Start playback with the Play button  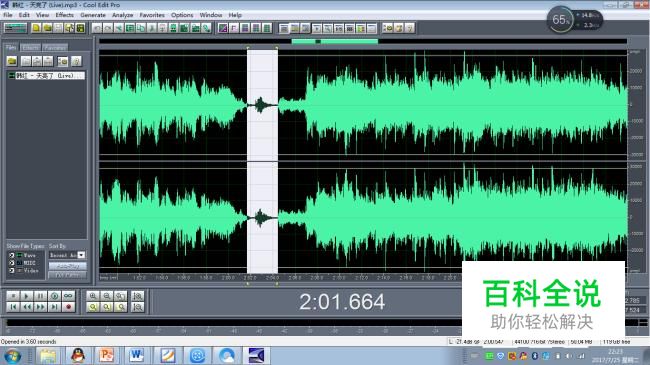tap(27, 296)
